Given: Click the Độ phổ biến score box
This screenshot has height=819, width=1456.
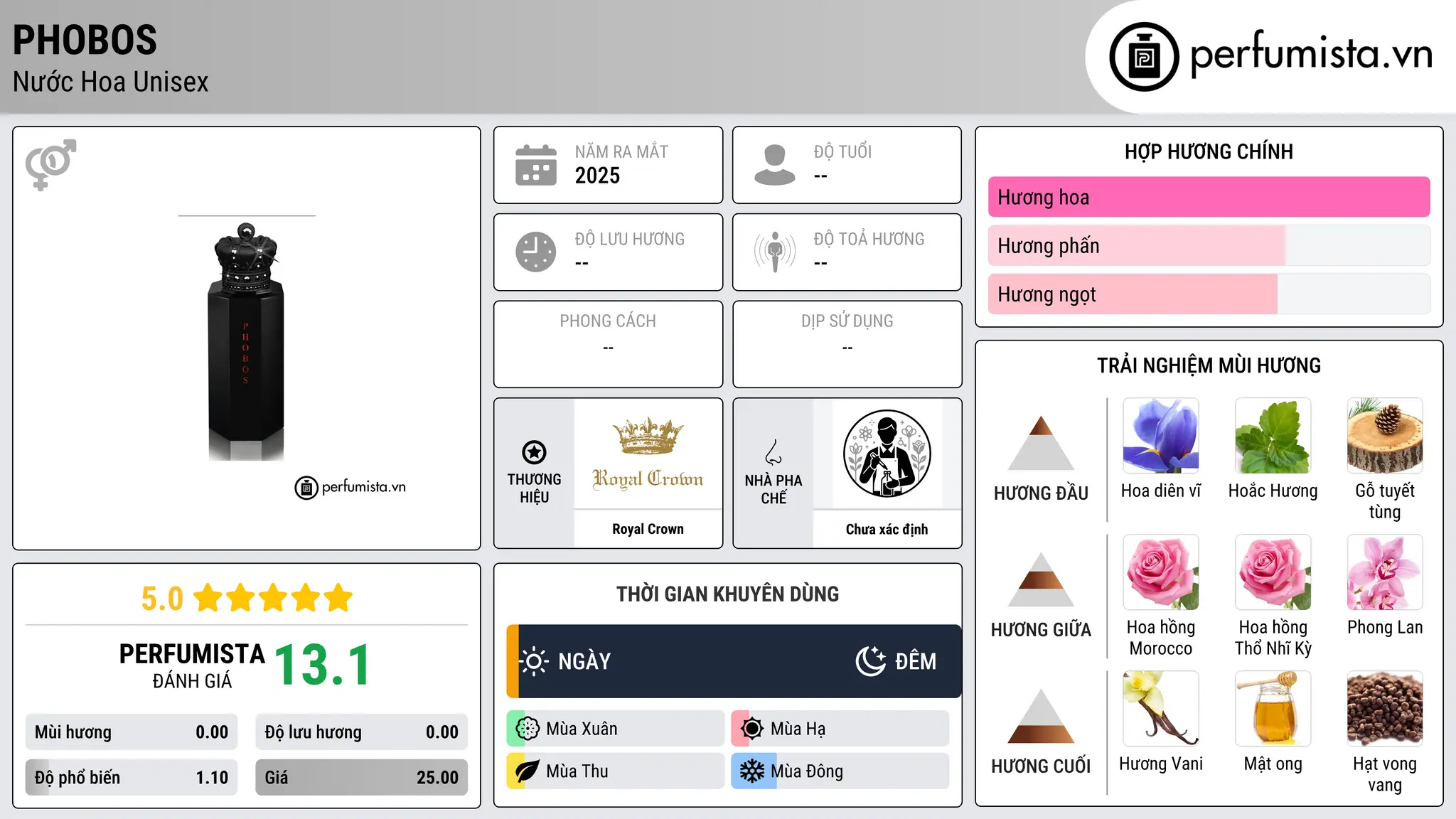Looking at the screenshot, I should click(132, 777).
